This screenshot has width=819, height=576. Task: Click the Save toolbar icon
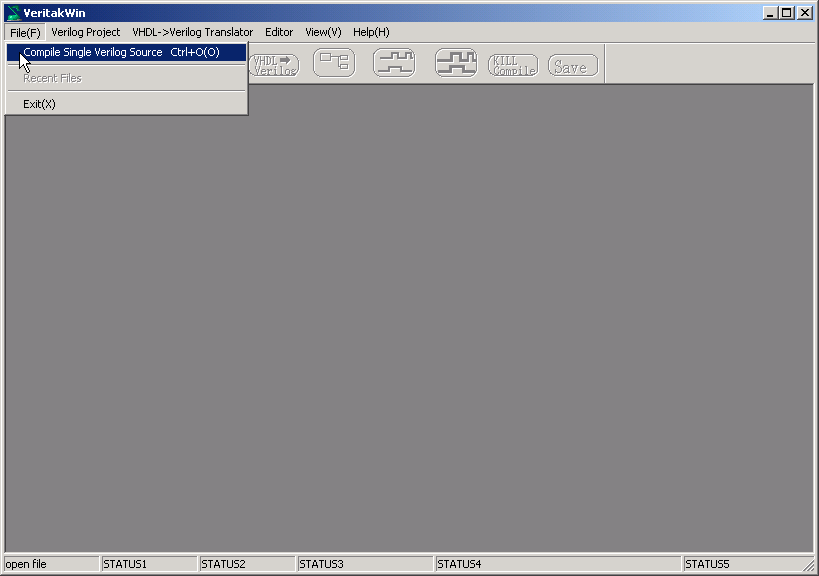click(573, 65)
